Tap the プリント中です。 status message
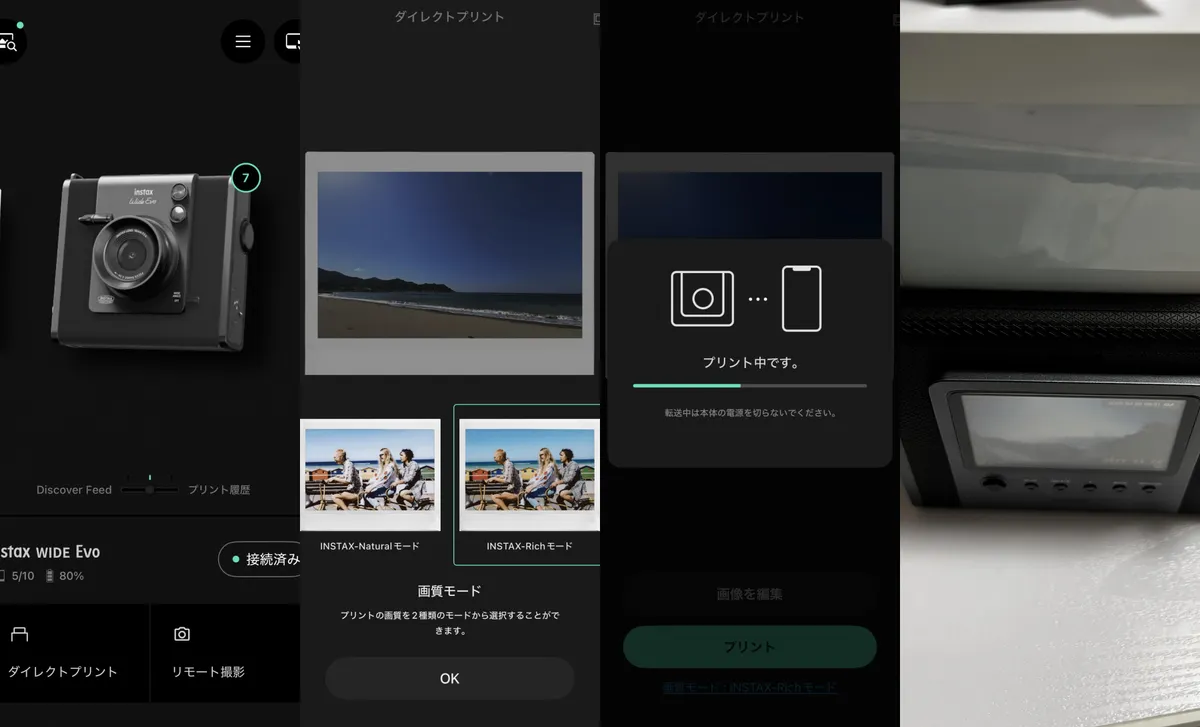The width and height of the screenshot is (1200, 727). tap(750, 363)
